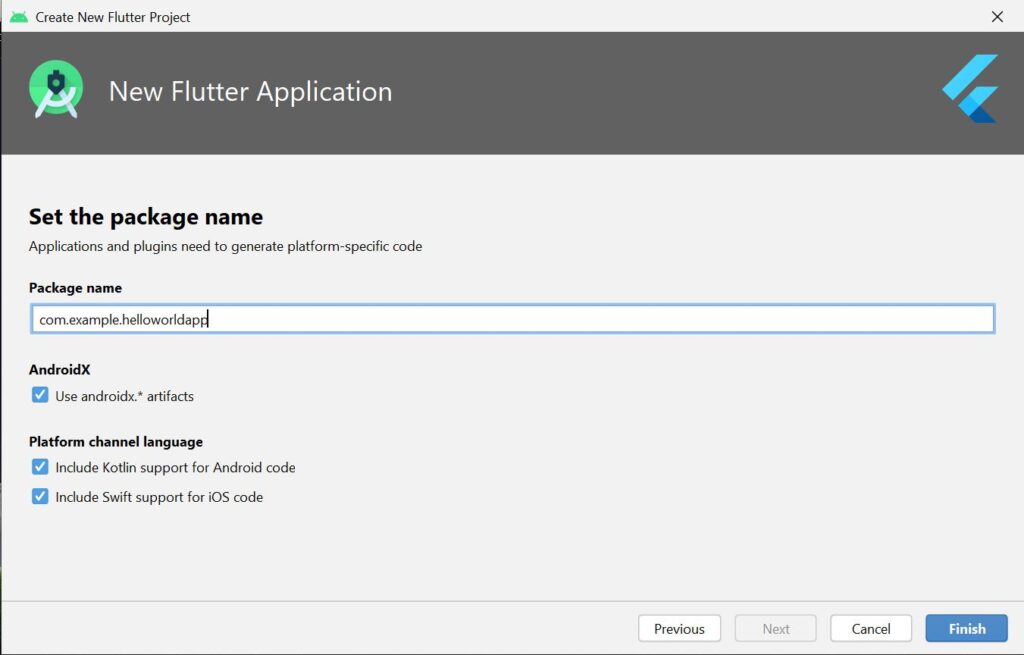Click the Cancel button
This screenshot has height=655, width=1024.
tap(871, 628)
